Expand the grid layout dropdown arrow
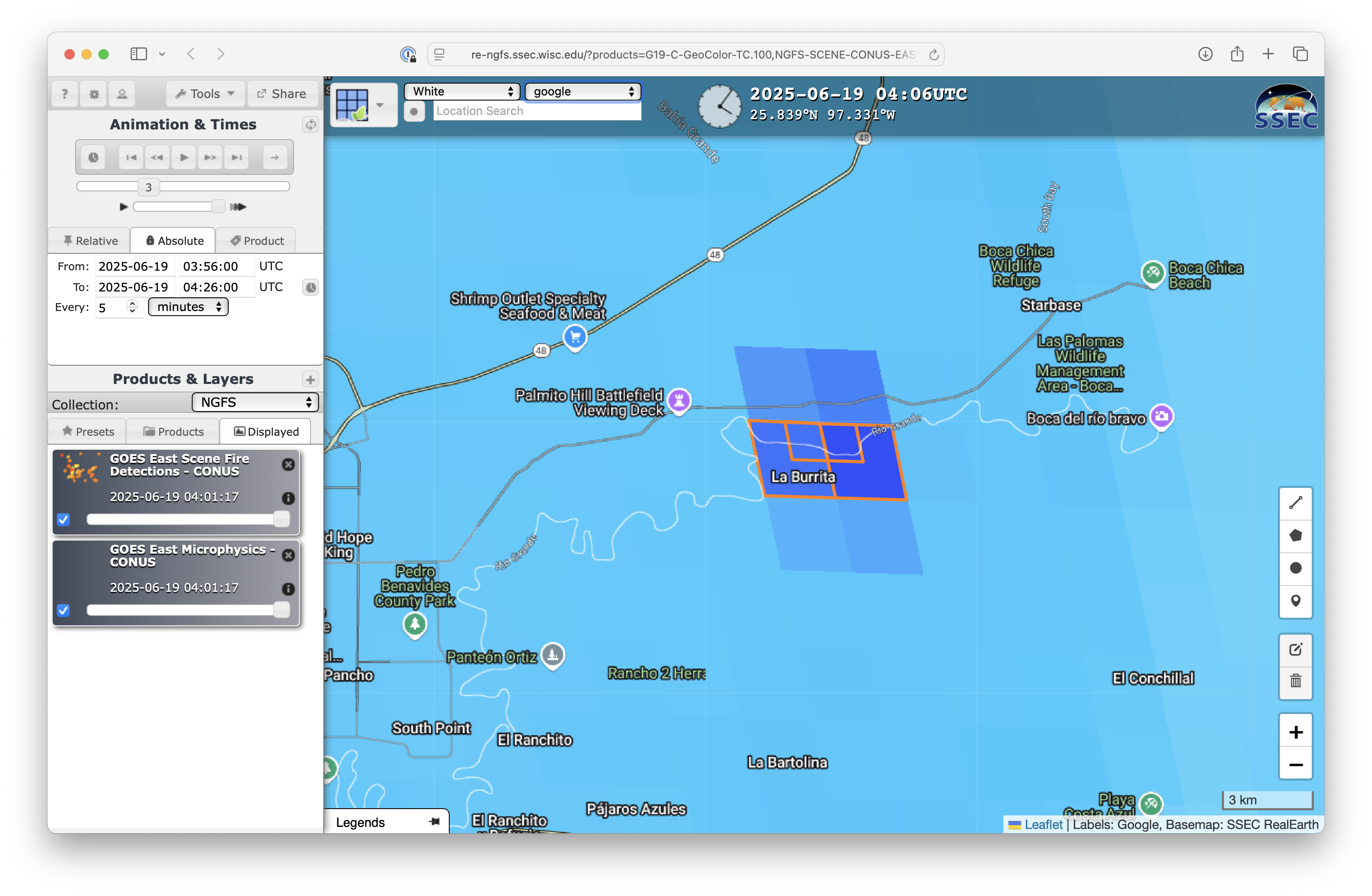Screen dimensions: 1372x896 (380, 105)
